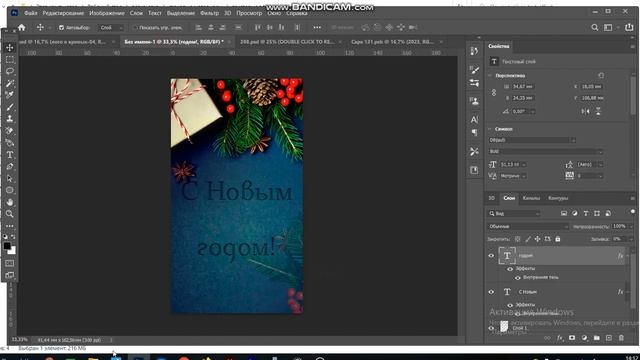Image resolution: width=640 pixels, height=360 pixels.
Task: Select the Hand tool
Action: [10, 202]
